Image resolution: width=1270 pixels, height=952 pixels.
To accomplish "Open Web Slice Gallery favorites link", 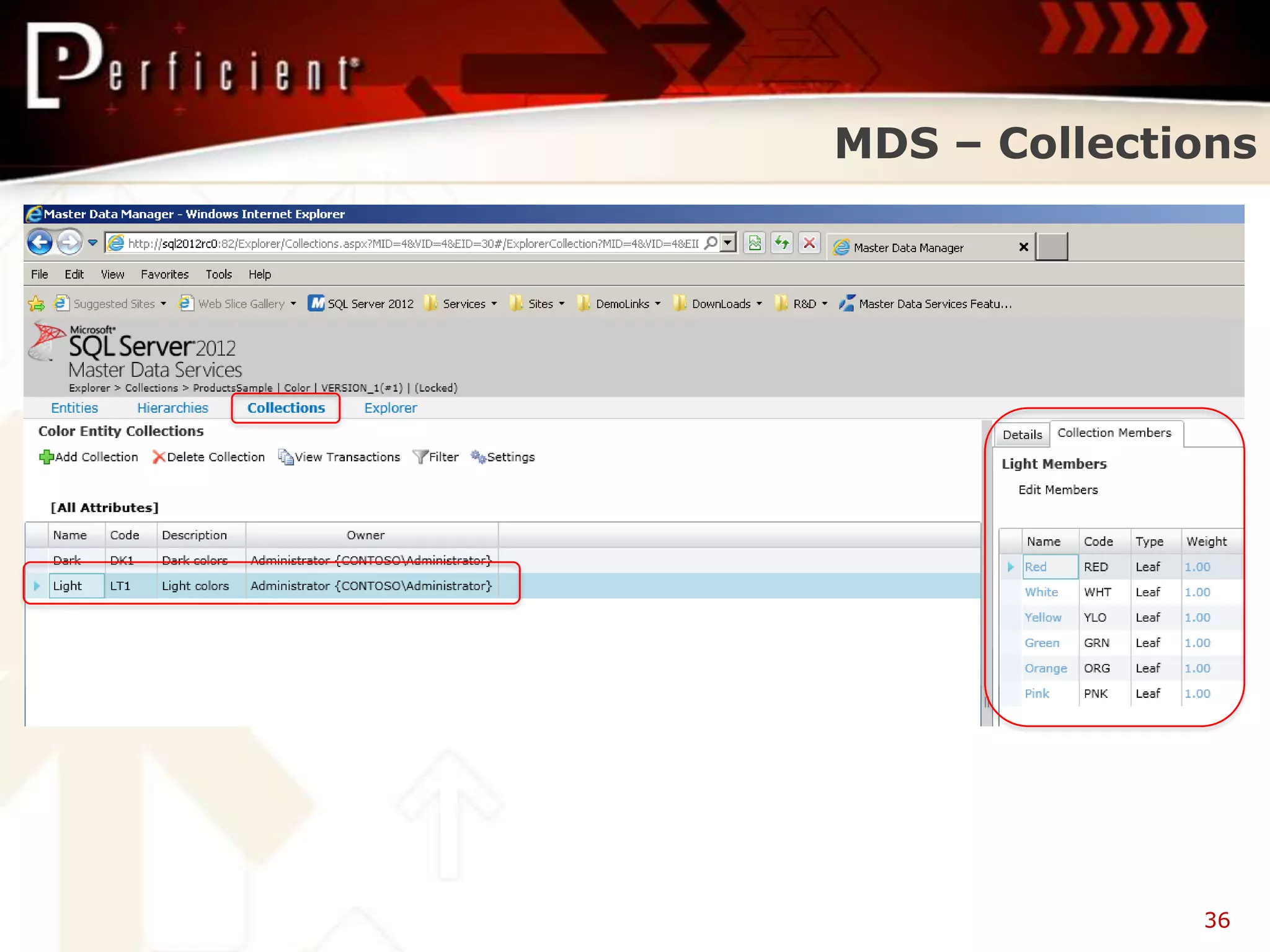I will coord(232,304).
